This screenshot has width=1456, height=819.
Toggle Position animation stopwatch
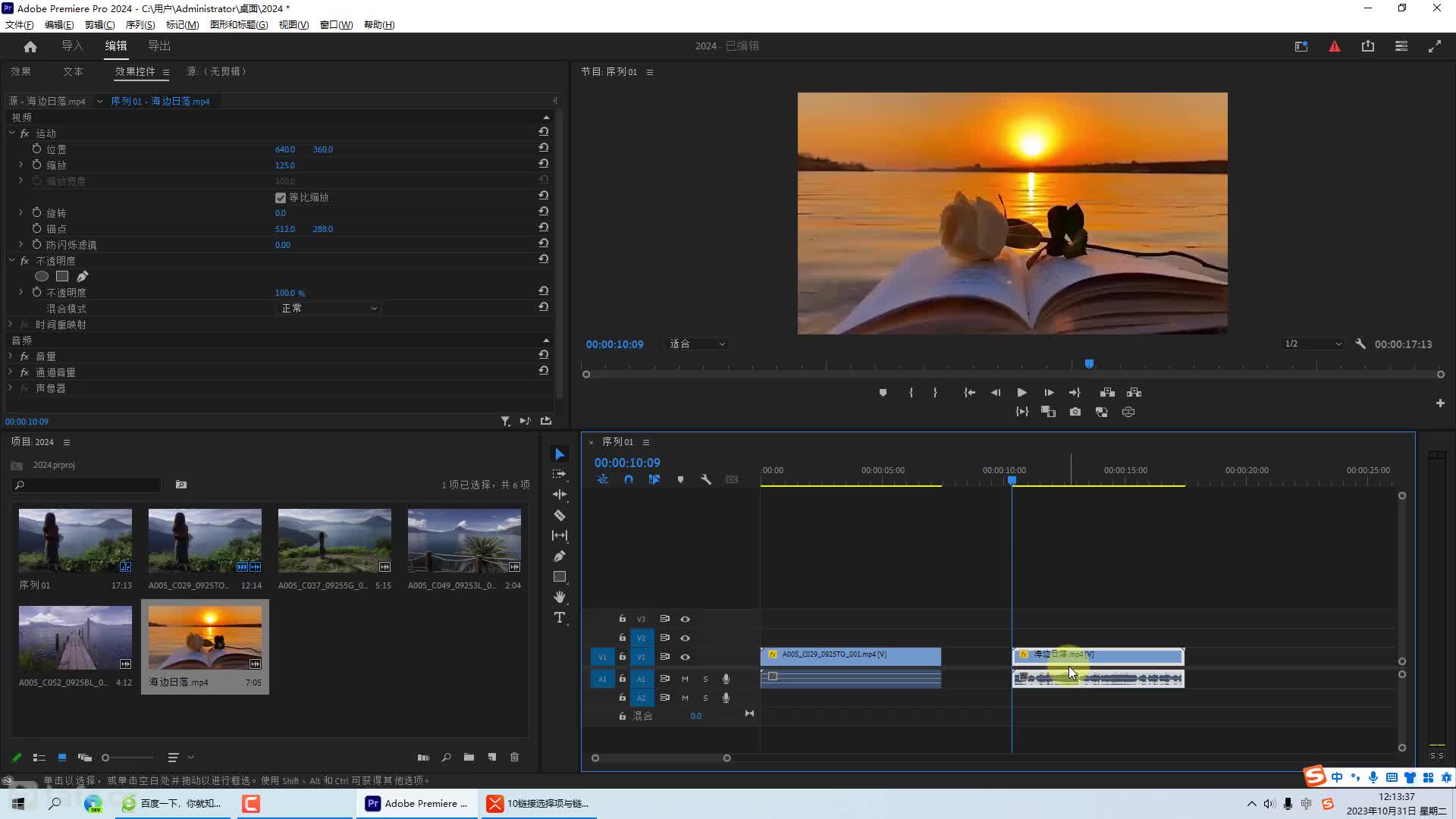coord(36,149)
